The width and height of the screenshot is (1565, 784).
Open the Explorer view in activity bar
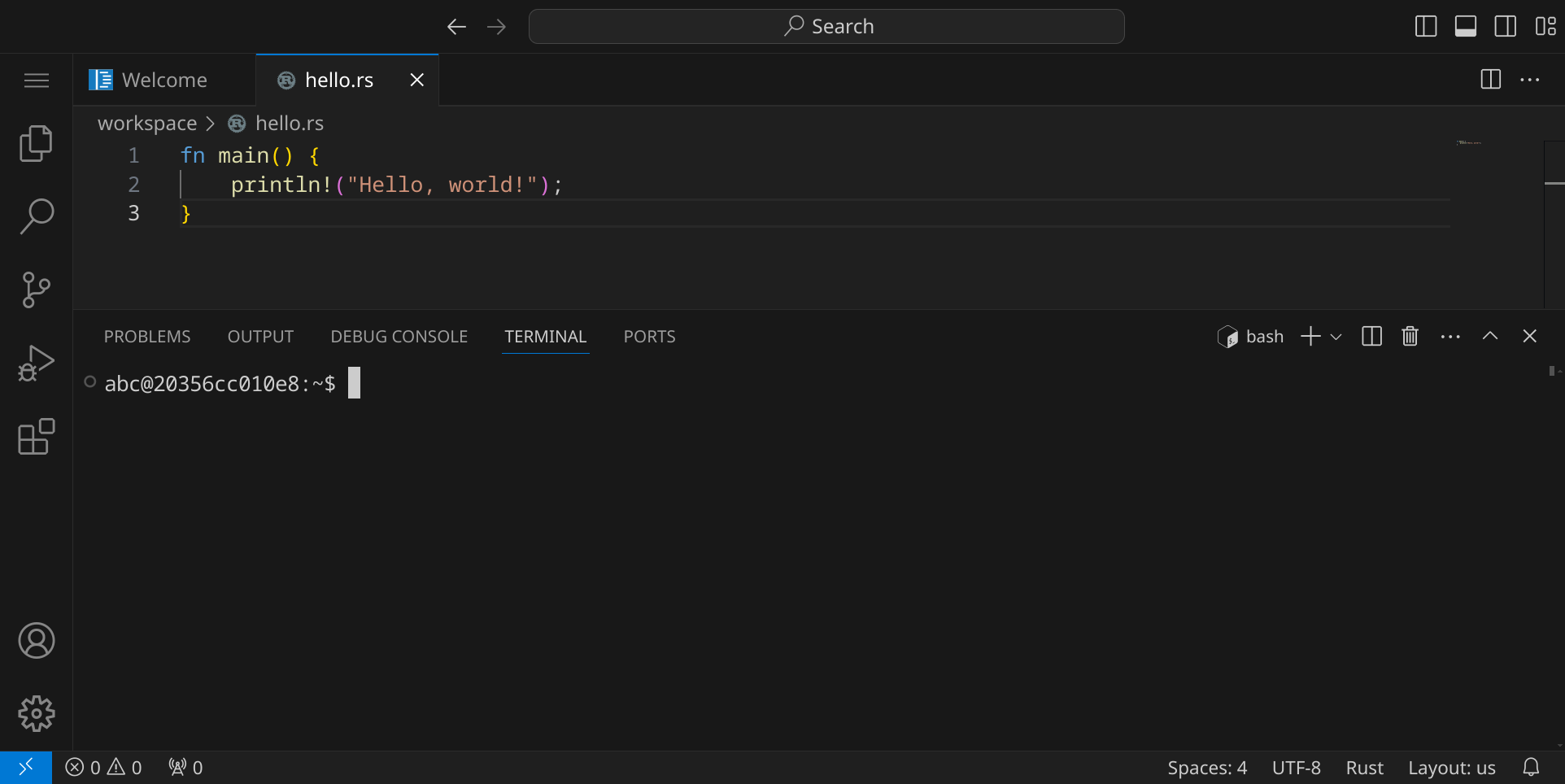point(36,144)
